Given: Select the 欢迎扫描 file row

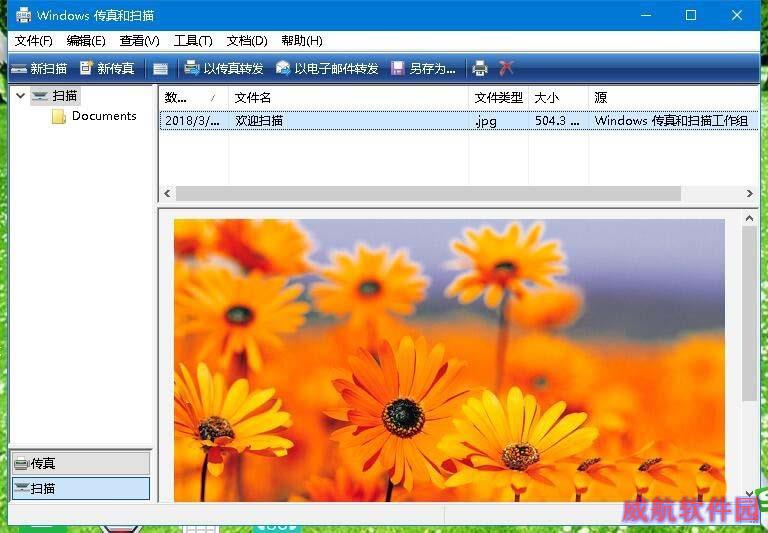Looking at the screenshot, I should [459, 121].
